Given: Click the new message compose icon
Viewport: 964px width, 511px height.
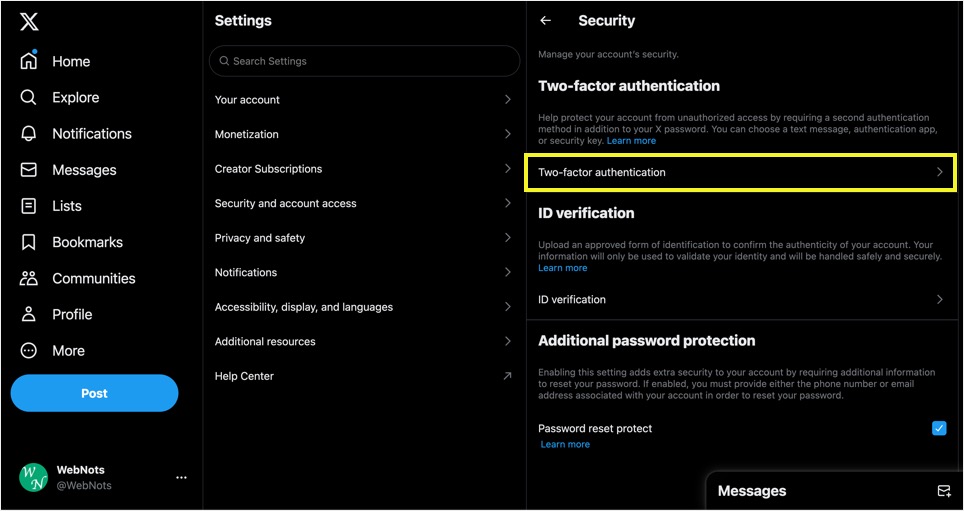Looking at the screenshot, I should pos(944,491).
